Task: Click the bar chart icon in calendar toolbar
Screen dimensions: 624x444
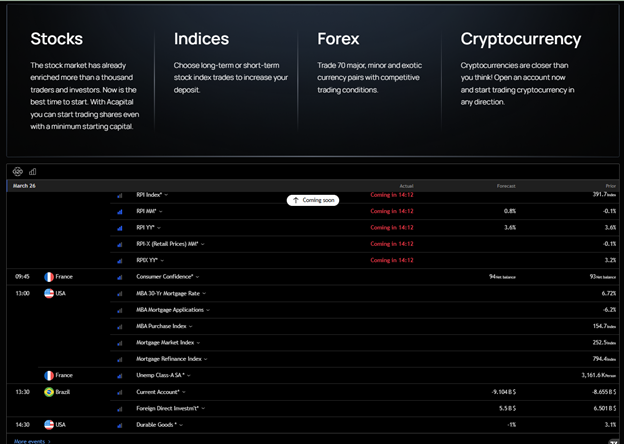Action: tap(32, 171)
